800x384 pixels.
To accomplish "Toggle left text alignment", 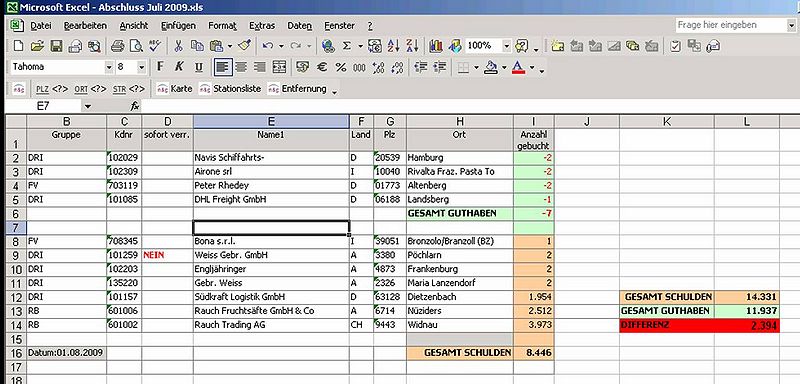I will (x=222, y=67).
